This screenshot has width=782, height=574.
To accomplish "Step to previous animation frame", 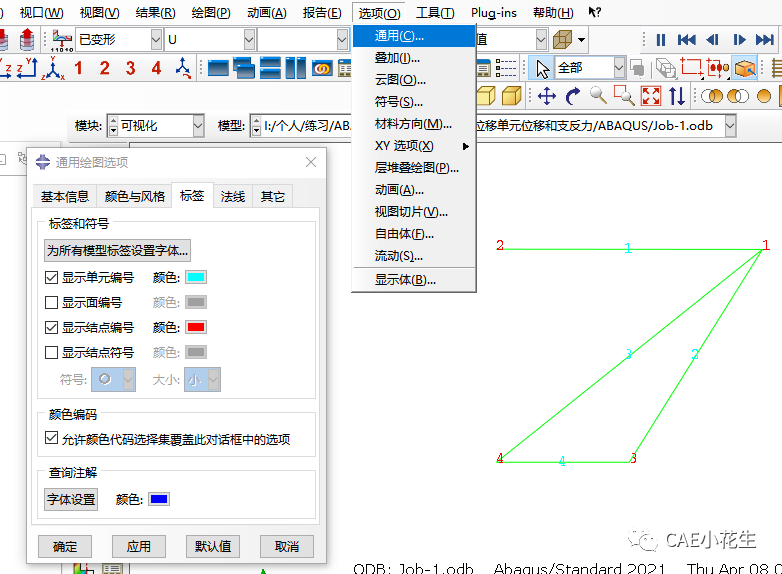I will (713, 39).
